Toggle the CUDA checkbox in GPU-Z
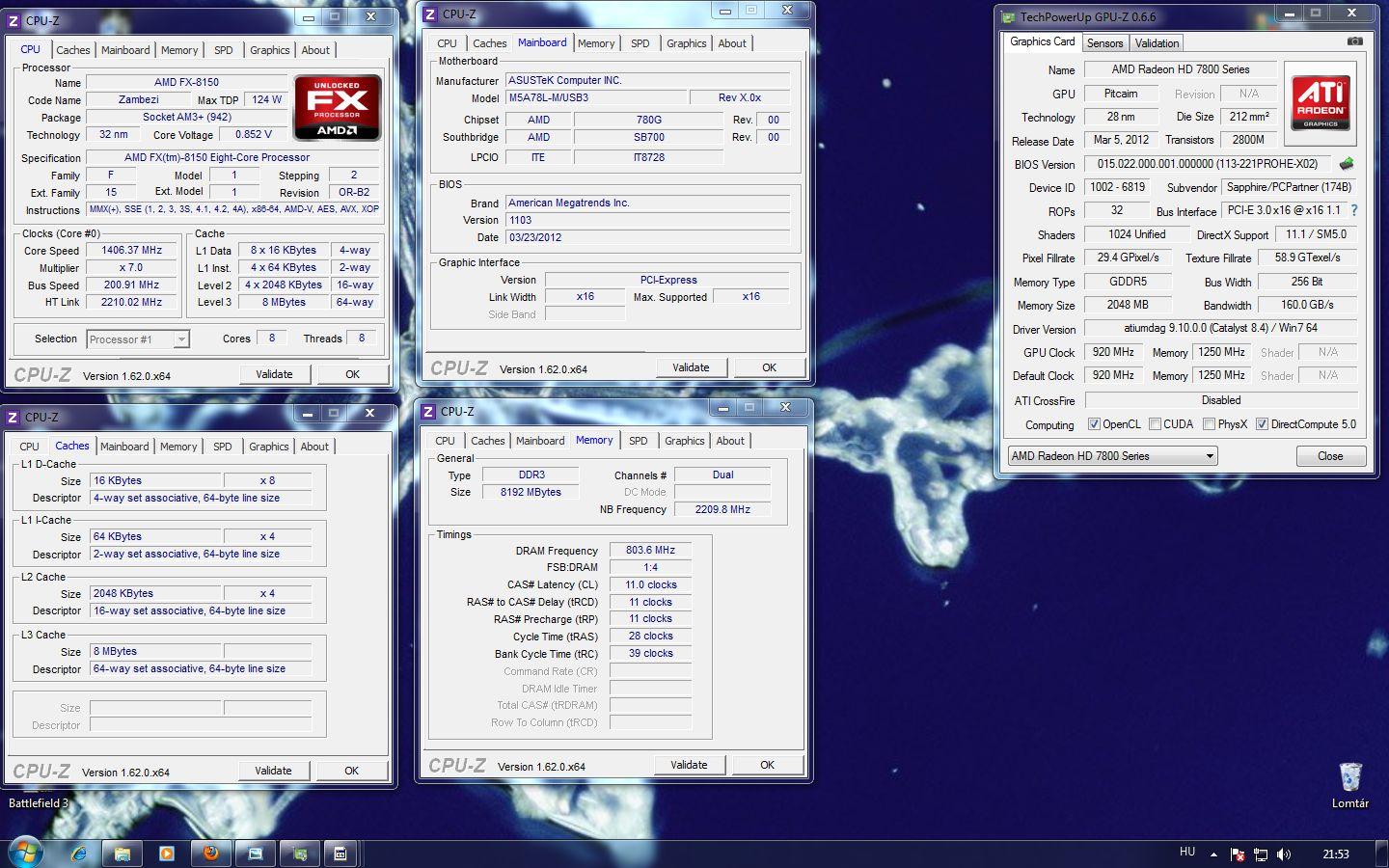1389x868 pixels. pos(1155,424)
